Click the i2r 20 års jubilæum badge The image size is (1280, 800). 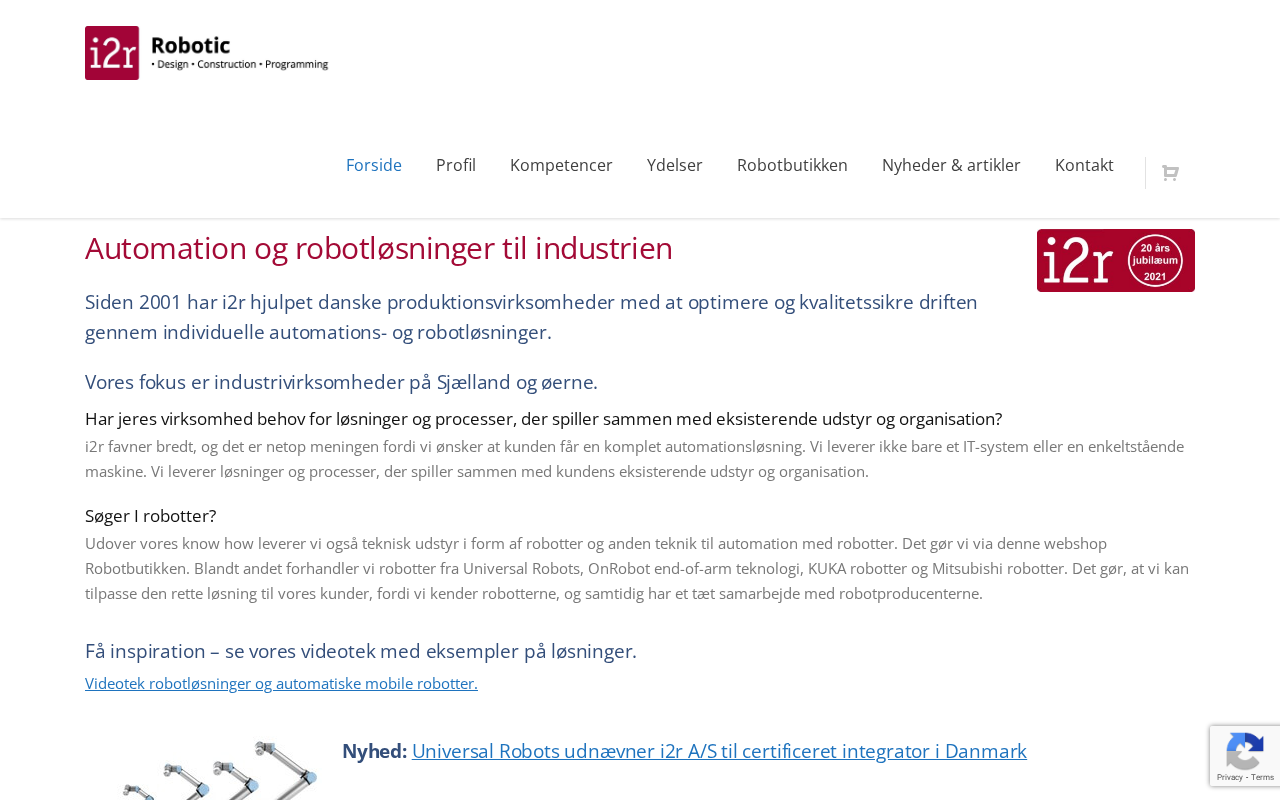pos(1116,260)
